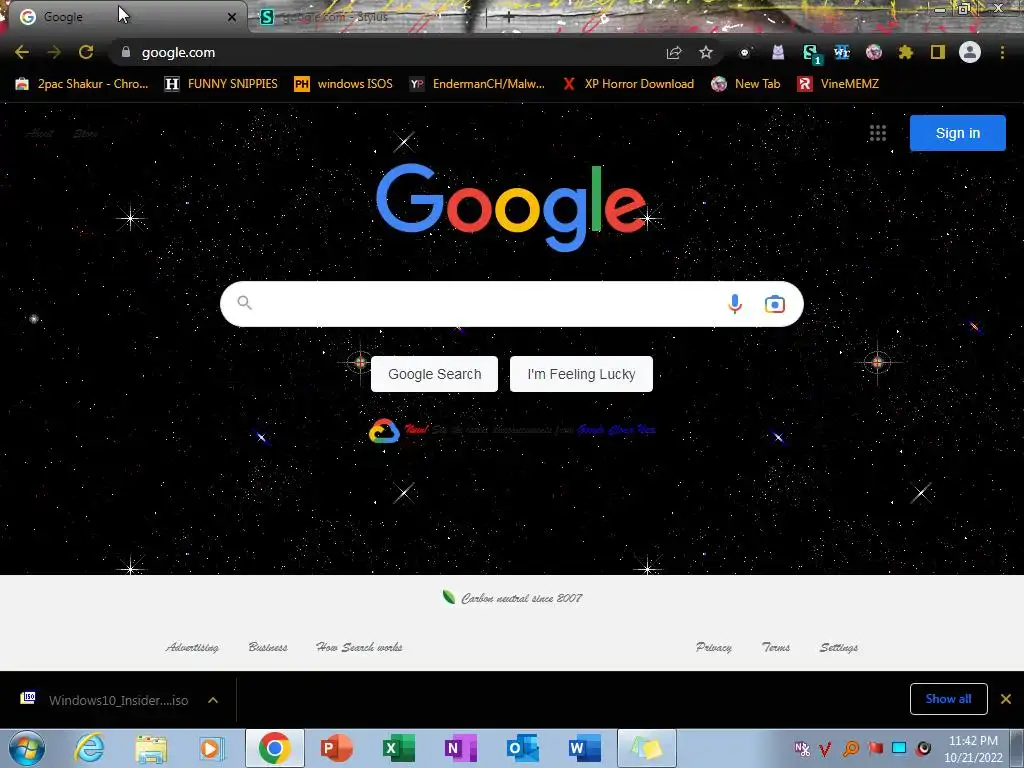Click the Google Search button

pos(434,374)
